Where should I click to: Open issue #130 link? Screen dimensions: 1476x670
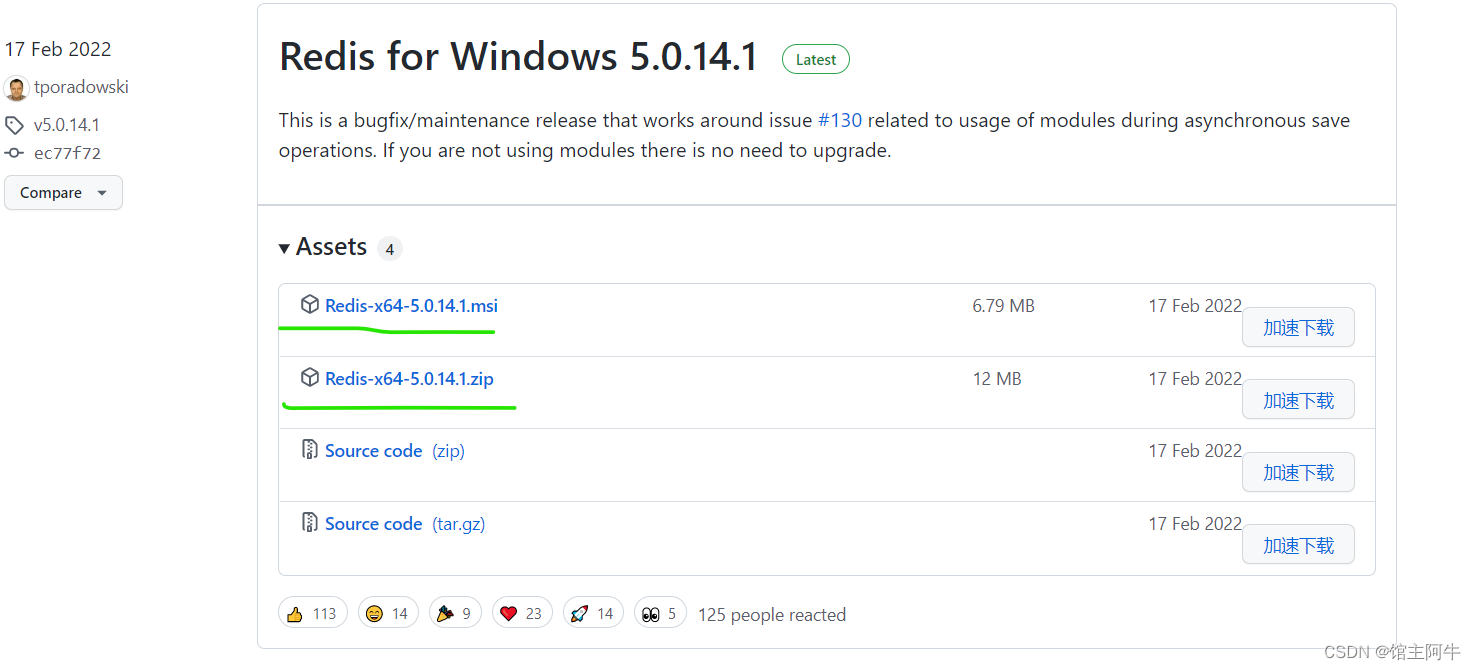(840, 120)
